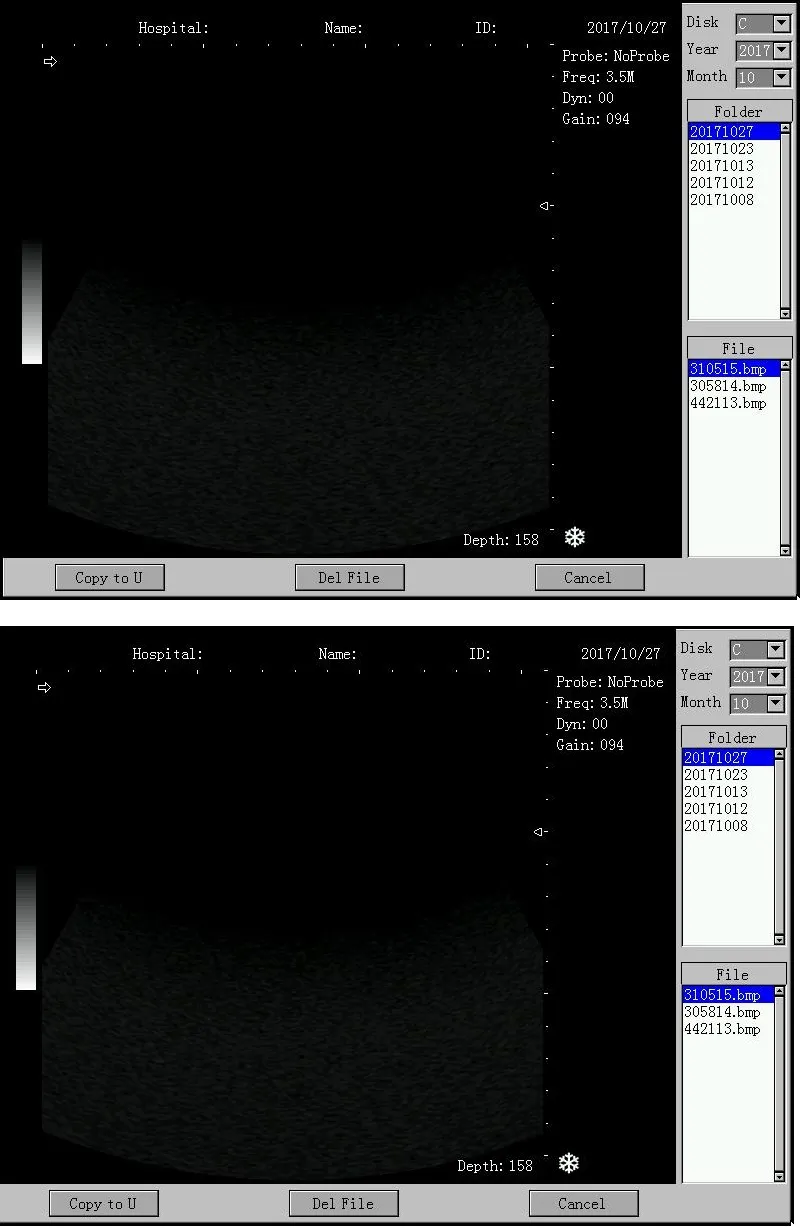Click left-pointing depth marker triangle in upper view
The width and height of the screenshot is (808, 1228).
pos(545,206)
